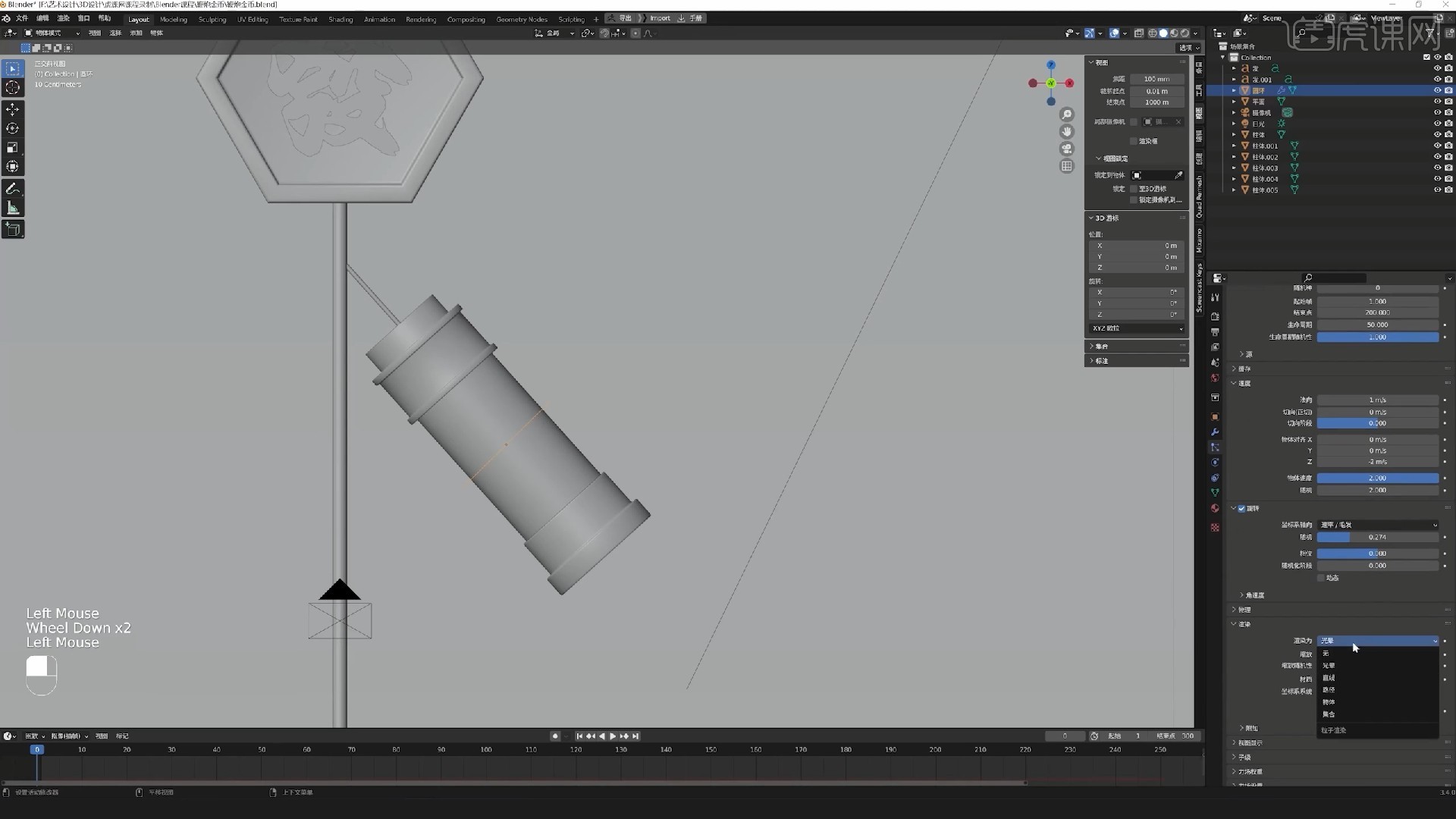Choose the Add Cube tool
Viewport: 1456px width, 819px height.
coord(13,229)
